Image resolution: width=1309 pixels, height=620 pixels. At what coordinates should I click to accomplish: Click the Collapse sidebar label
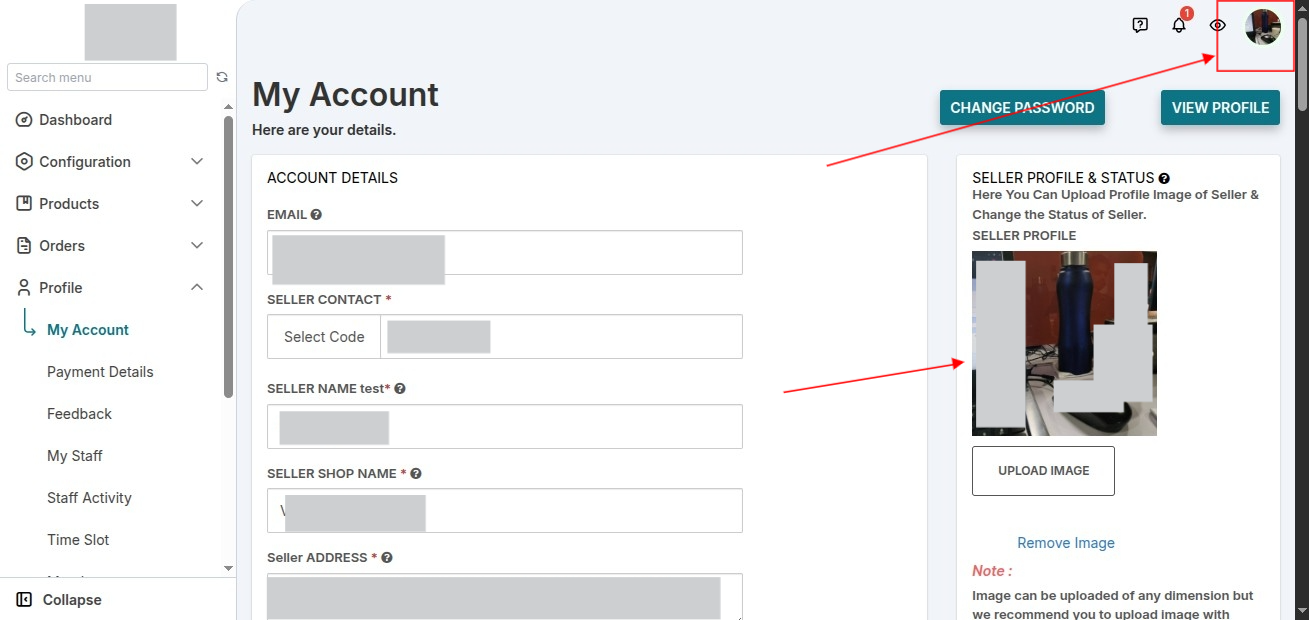coord(72,600)
